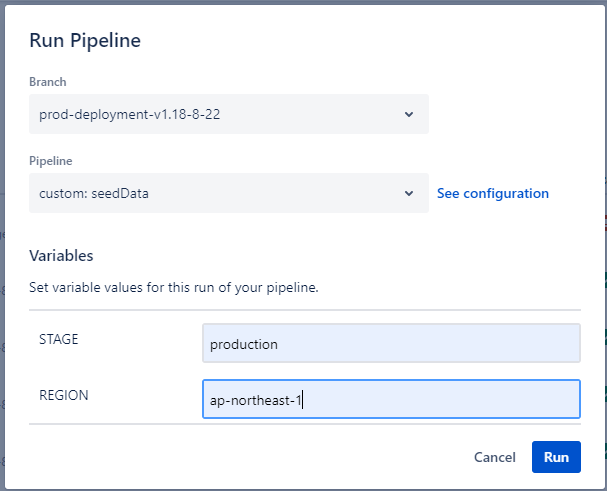Click the Branch field label
Viewport: 607px width, 491px height.
coord(48,82)
